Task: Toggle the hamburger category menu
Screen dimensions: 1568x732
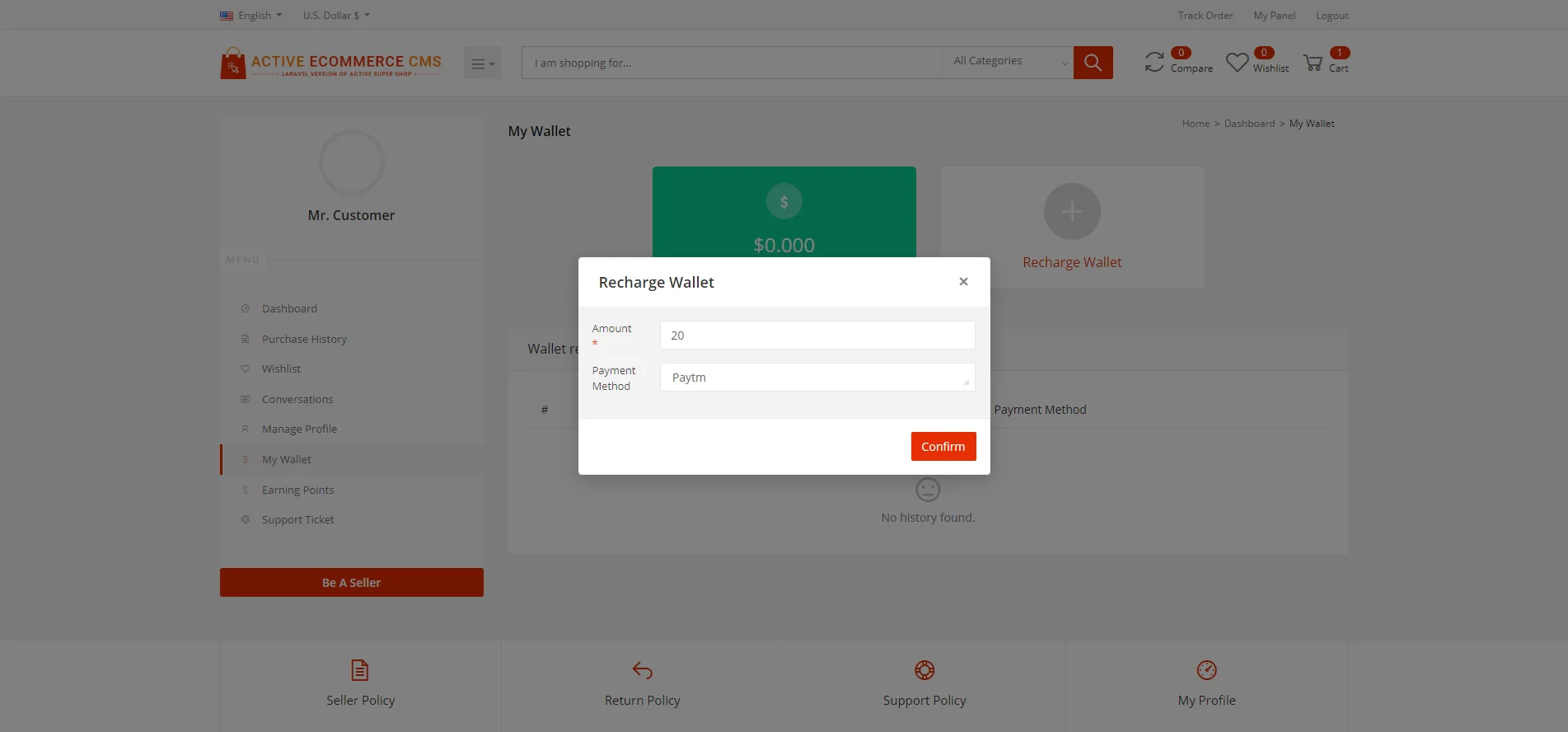Action: coord(482,63)
